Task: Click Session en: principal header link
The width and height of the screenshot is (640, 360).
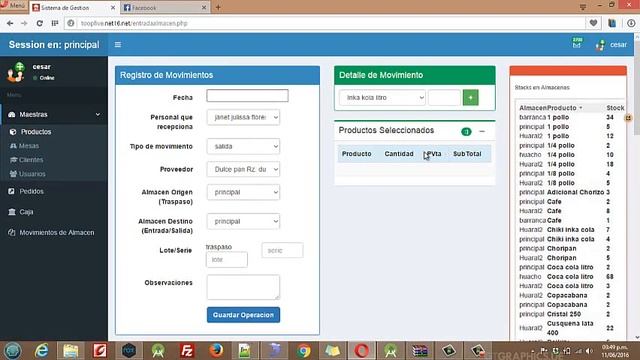Action: 54,44
